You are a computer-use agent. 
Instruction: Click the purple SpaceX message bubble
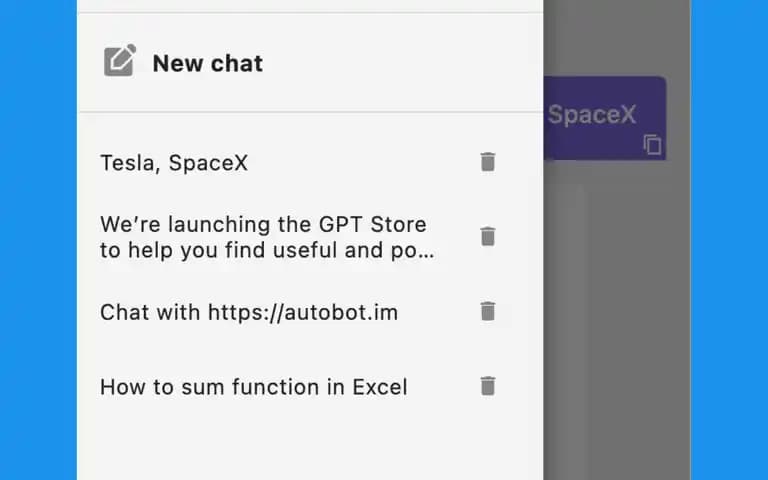coord(605,118)
